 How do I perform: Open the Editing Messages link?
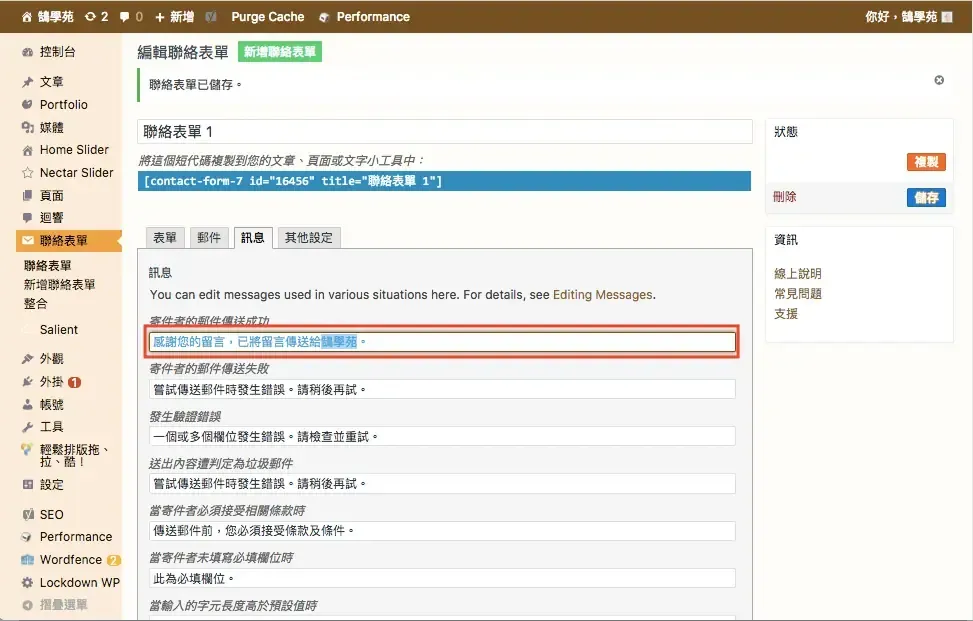[603, 295]
